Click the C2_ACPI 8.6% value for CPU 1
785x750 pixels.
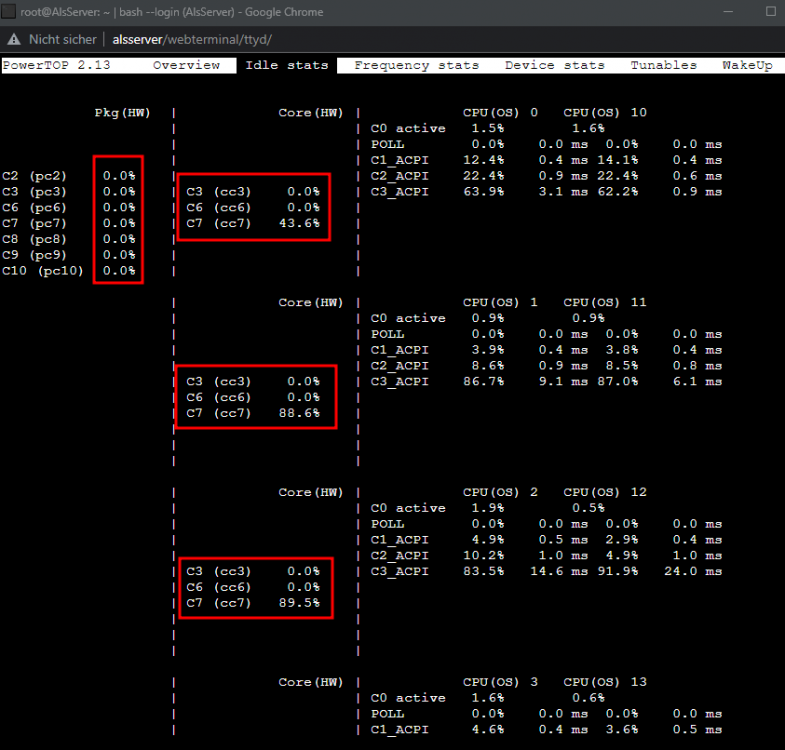[488, 366]
